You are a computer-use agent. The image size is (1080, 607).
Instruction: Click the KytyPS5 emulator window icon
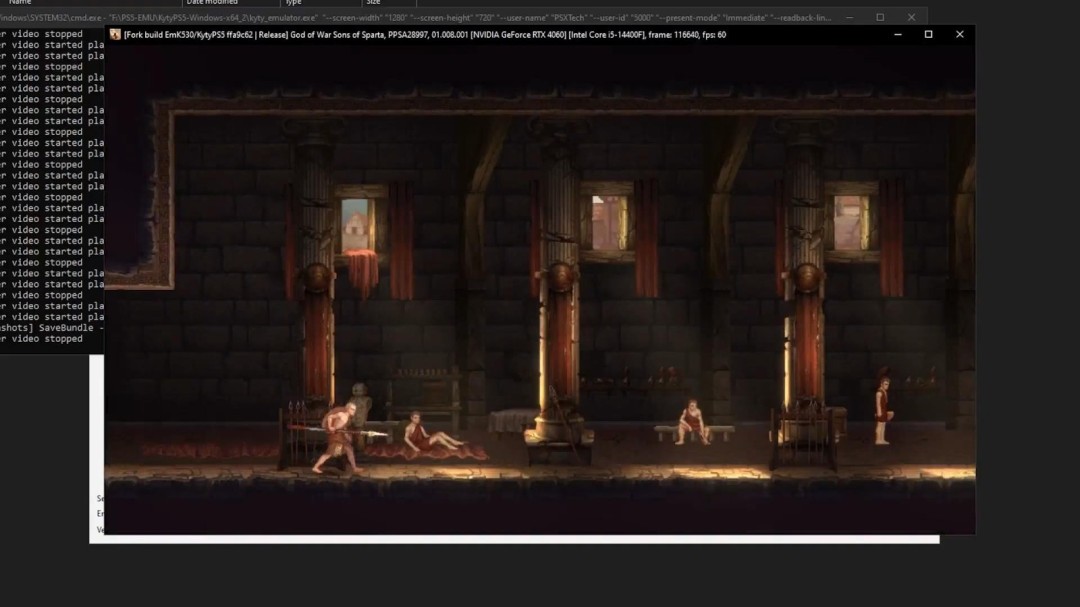[115, 34]
